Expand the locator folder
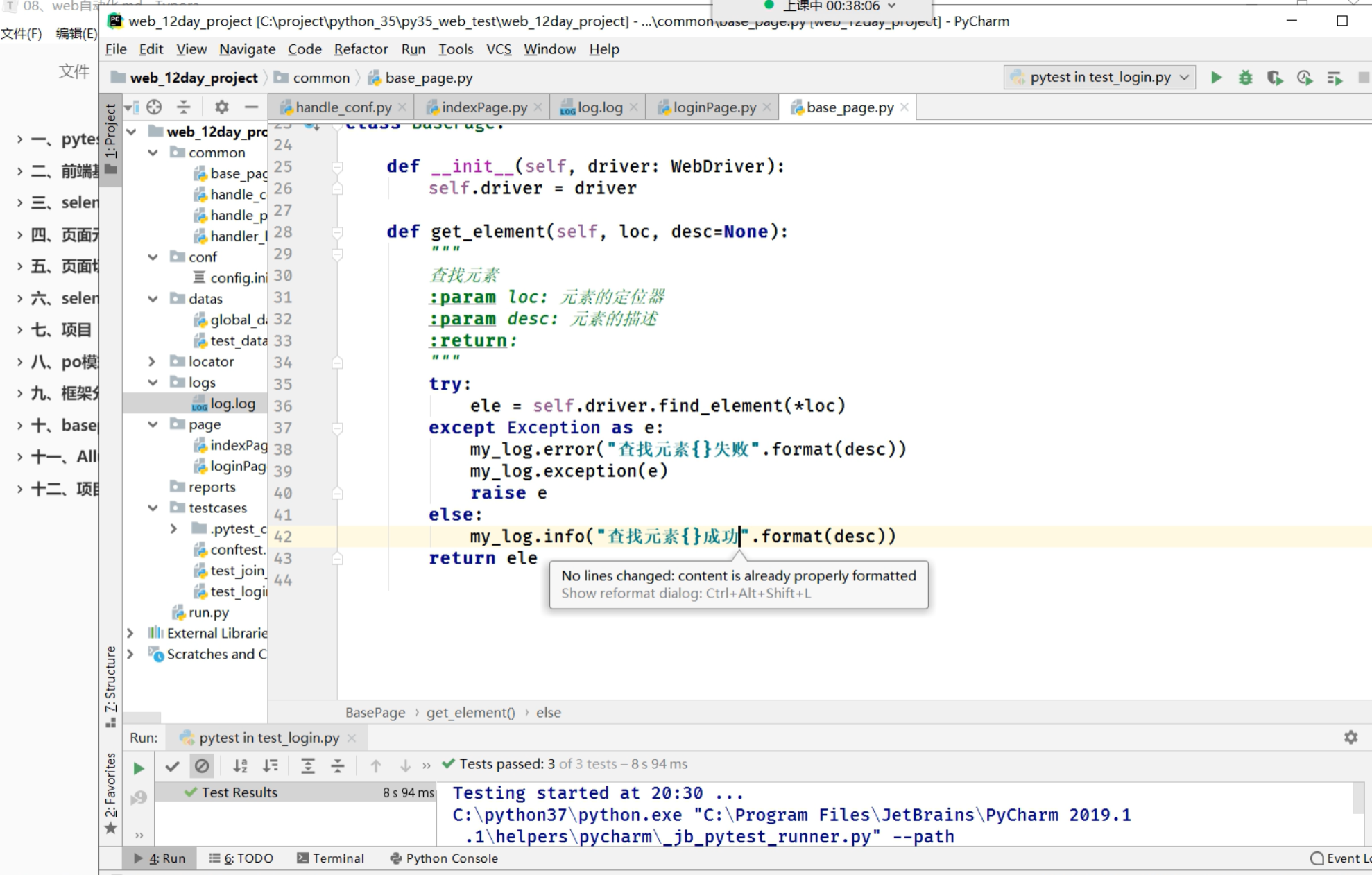 [152, 361]
